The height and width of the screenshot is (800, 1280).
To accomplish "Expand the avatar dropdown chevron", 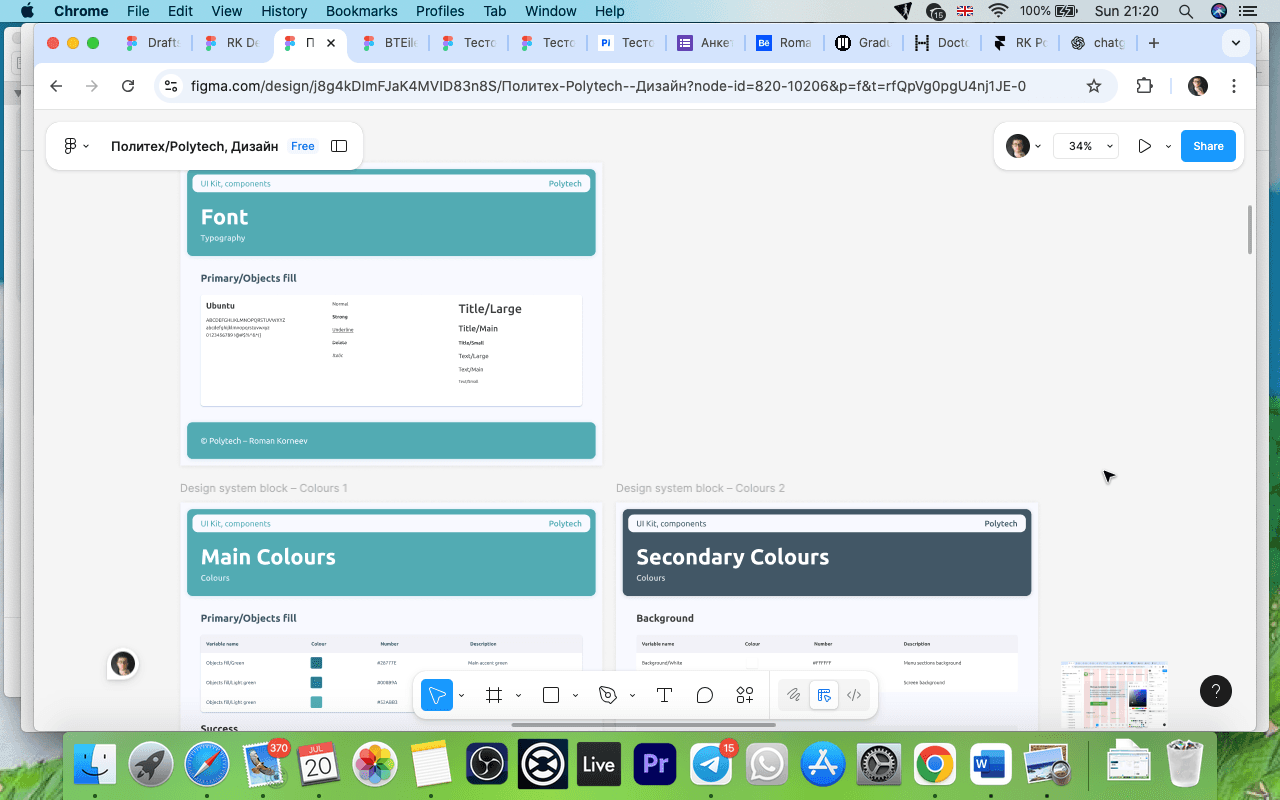I will point(1037,146).
